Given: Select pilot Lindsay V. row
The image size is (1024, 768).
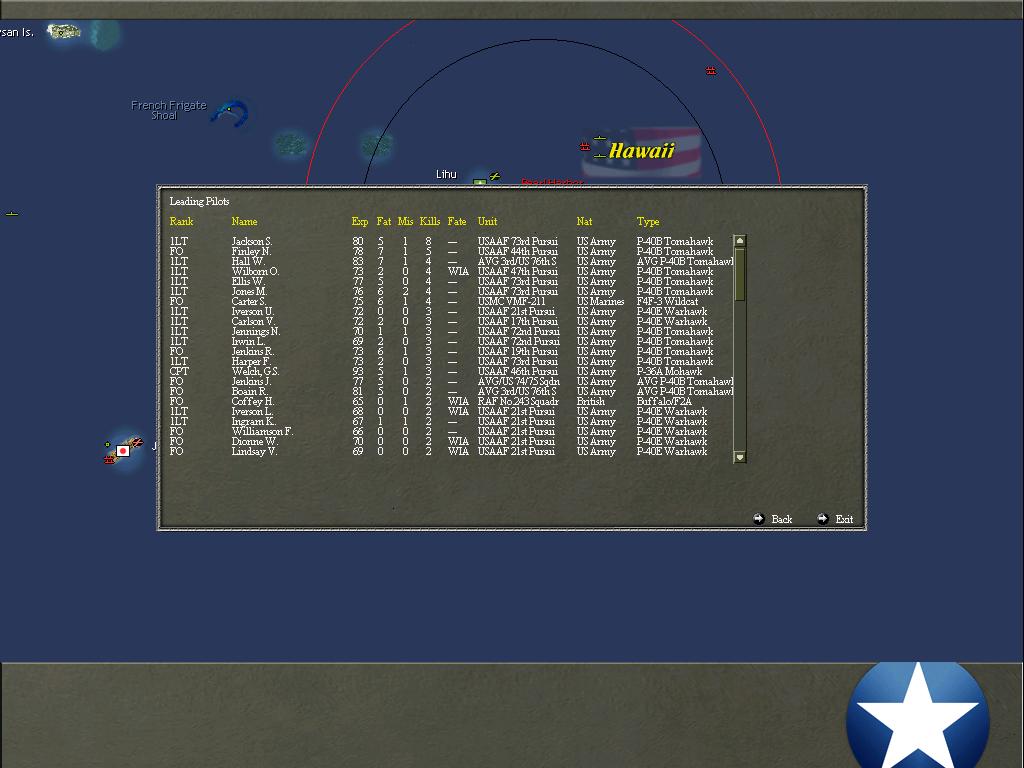Looking at the screenshot, I should tap(451, 451).
